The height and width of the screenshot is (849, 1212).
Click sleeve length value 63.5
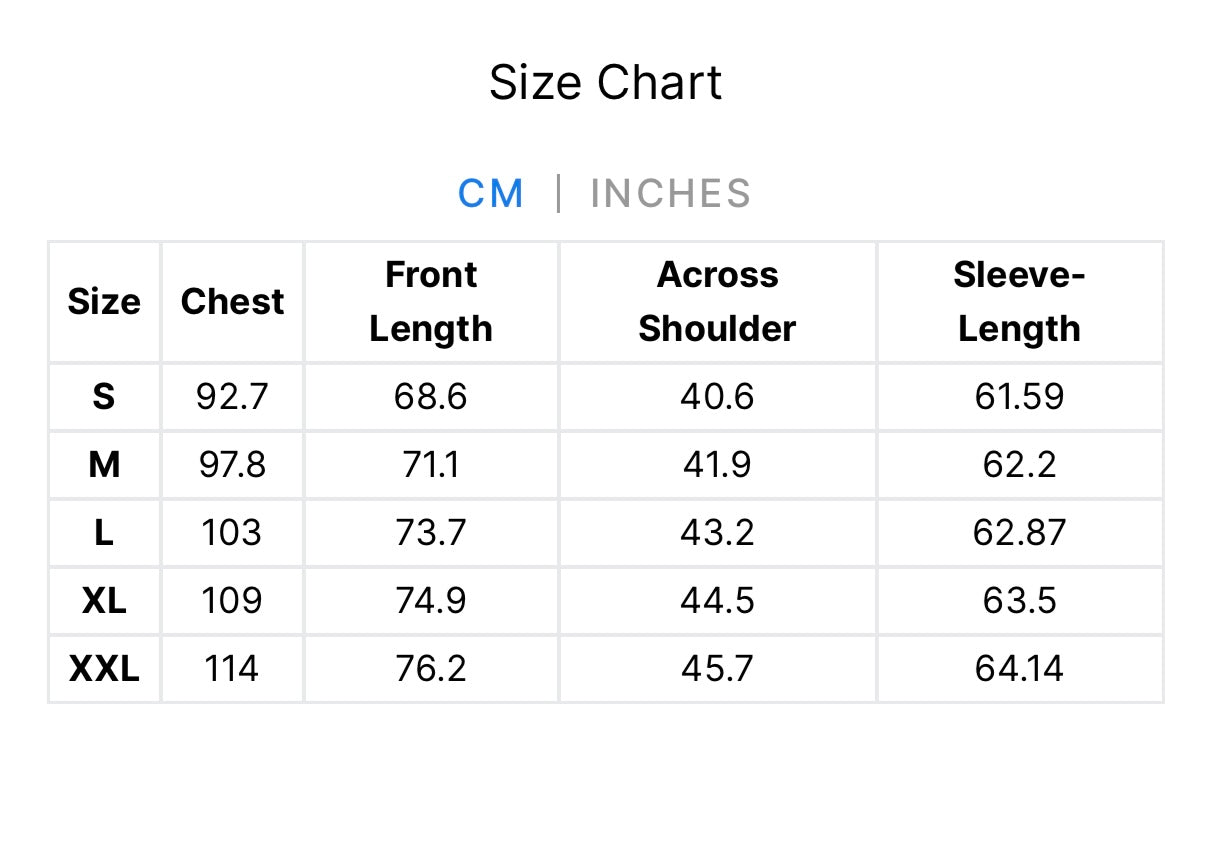click(x=1019, y=601)
